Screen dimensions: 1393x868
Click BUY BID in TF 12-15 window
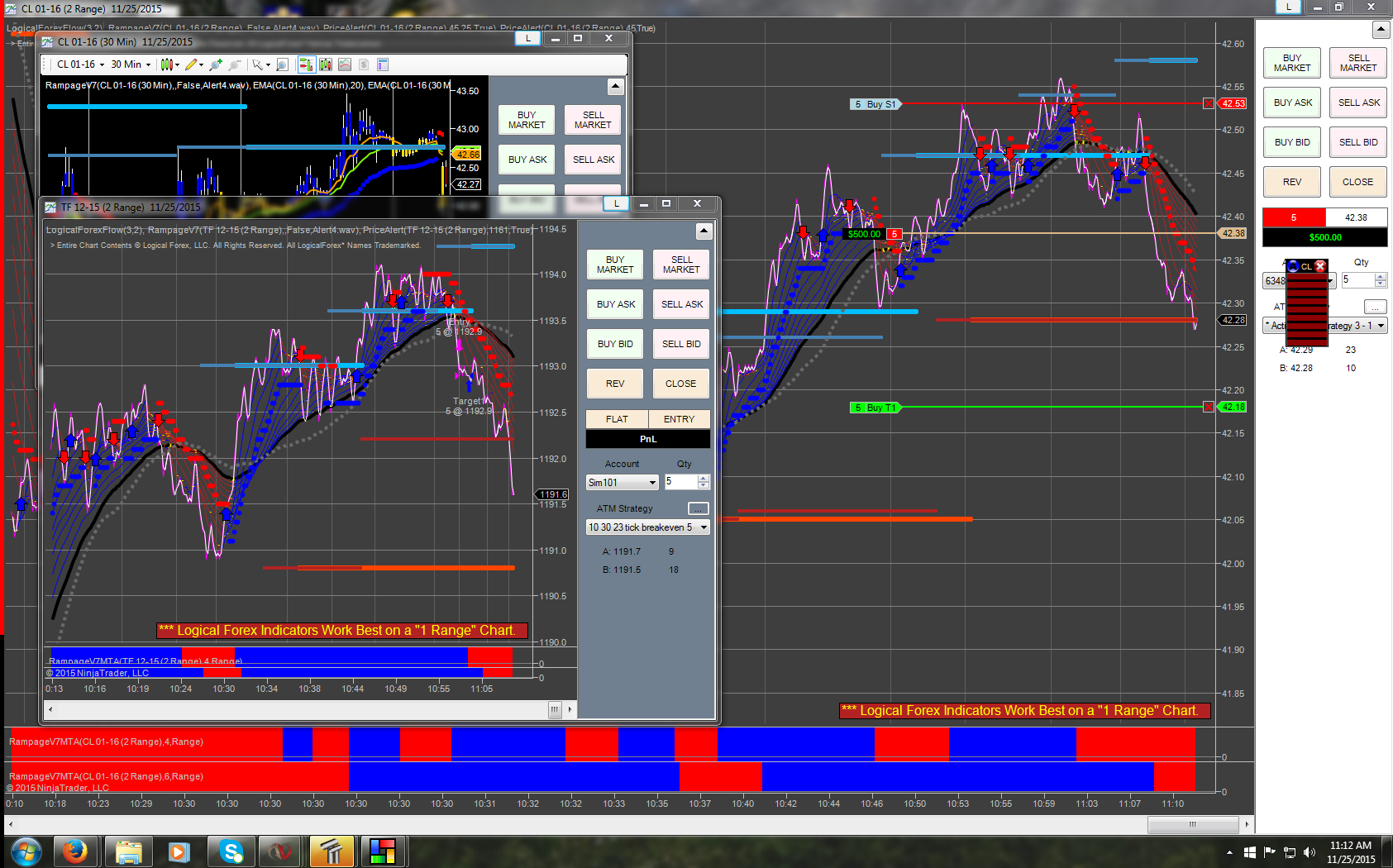[615, 344]
